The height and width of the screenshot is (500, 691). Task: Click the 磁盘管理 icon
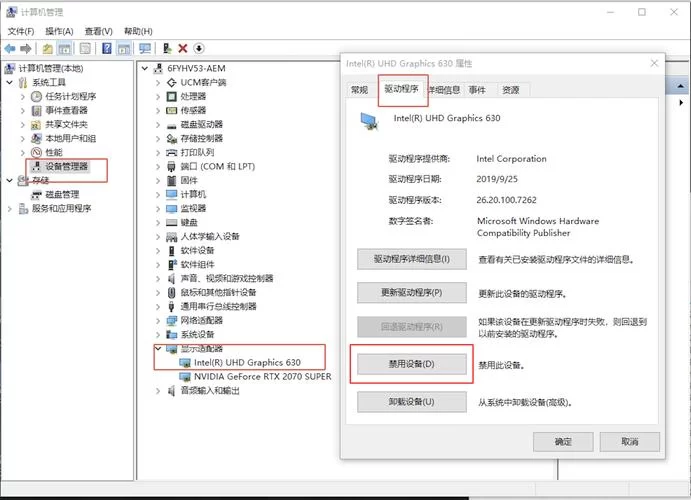pos(37,194)
